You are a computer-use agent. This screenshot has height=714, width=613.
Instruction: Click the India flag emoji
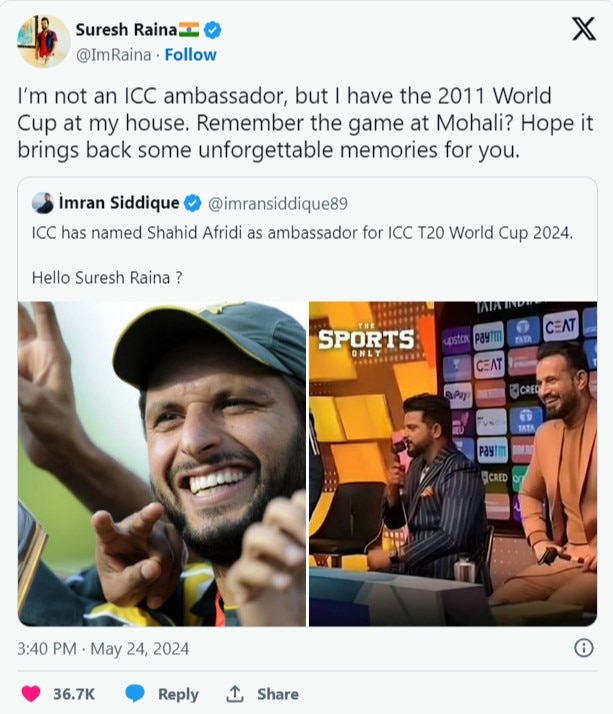(189, 30)
